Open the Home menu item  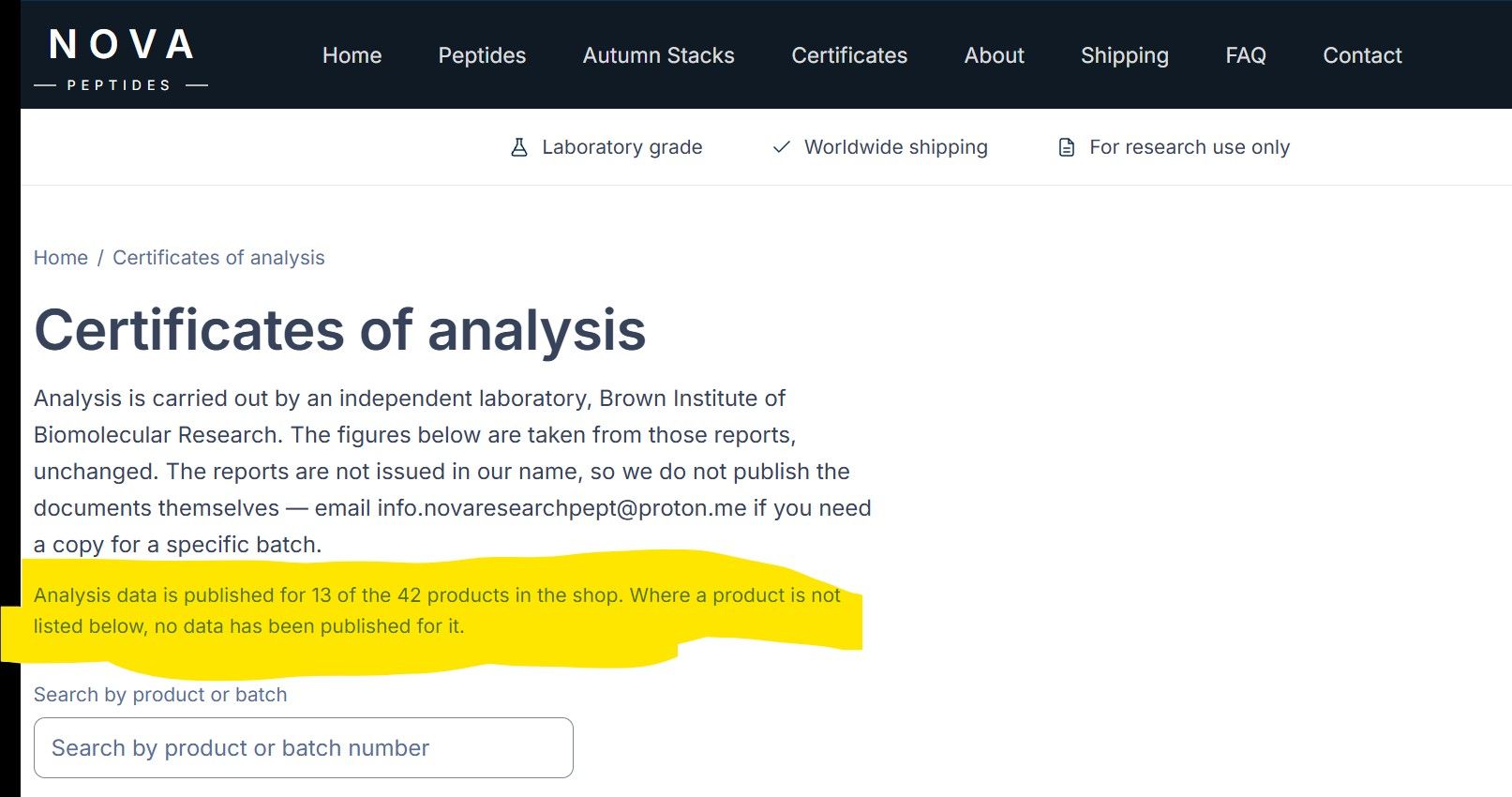352,55
